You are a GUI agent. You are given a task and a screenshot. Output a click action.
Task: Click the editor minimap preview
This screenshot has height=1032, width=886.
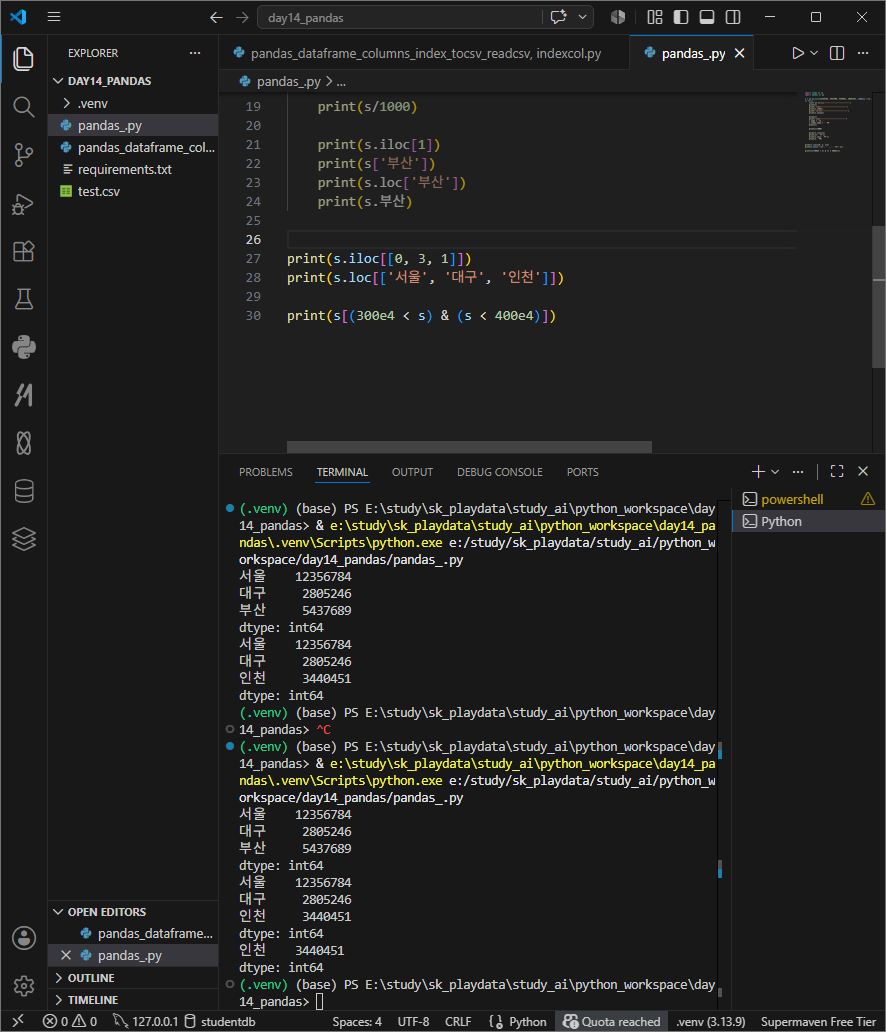click(837, 122)
